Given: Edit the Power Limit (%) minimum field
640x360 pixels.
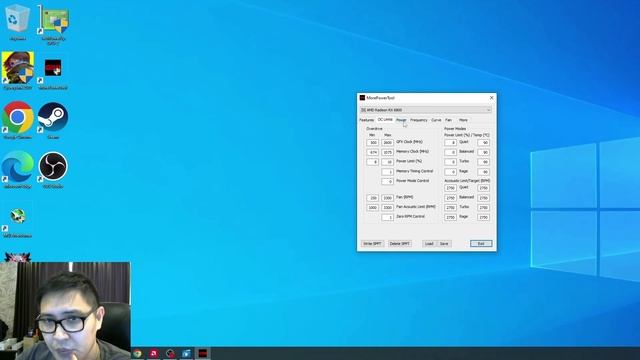Looking at the screenshot, I should pyautogui.click(x=372, y=162).
